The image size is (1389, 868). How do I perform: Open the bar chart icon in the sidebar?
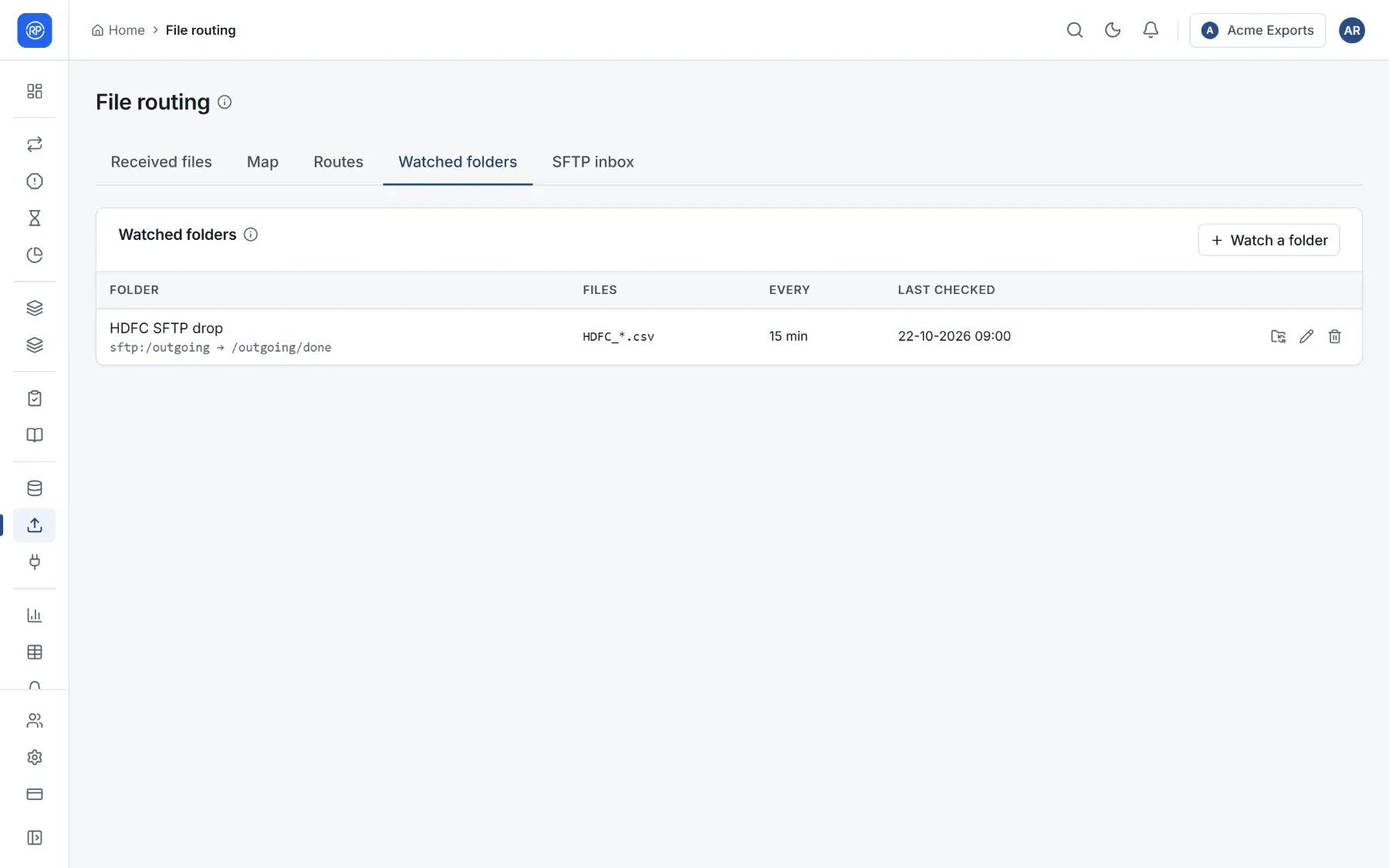pyautogui.click(x=35, y=616)
